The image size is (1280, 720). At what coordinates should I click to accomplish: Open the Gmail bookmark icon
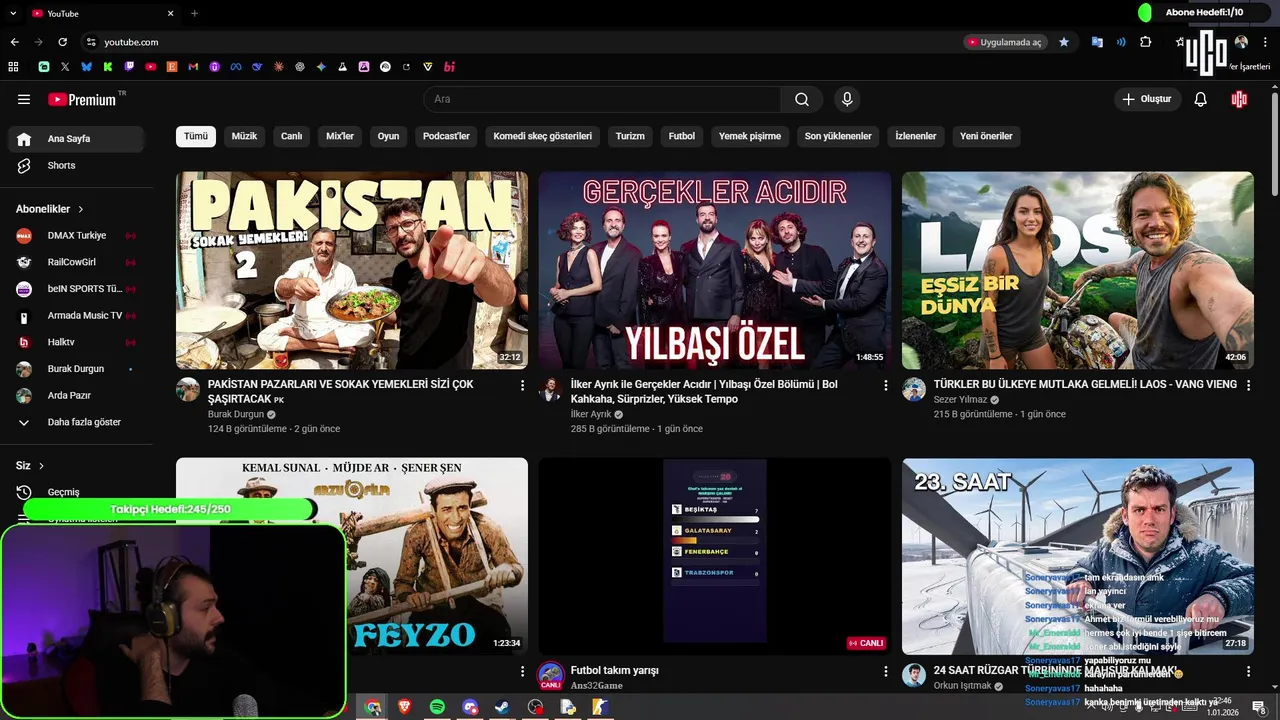pos(193,67)
